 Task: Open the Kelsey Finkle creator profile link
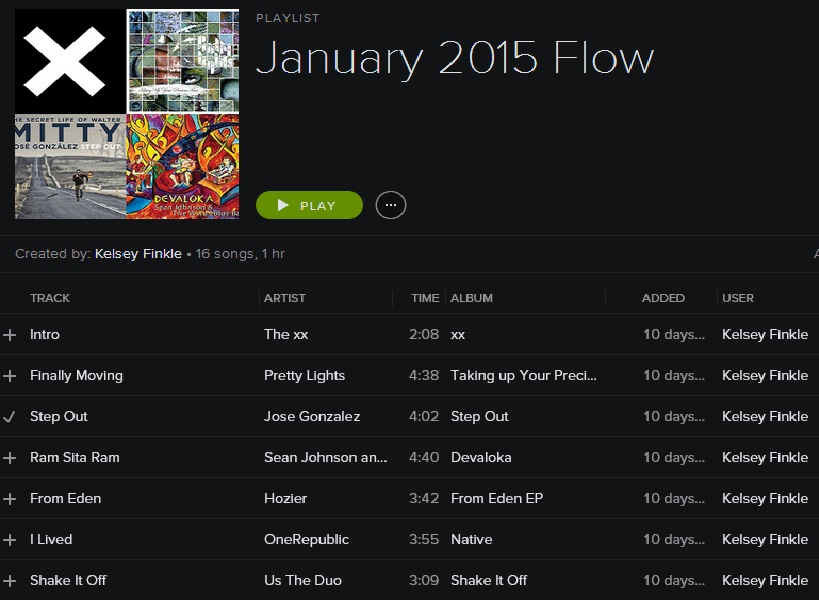click(x=138, y=254)
